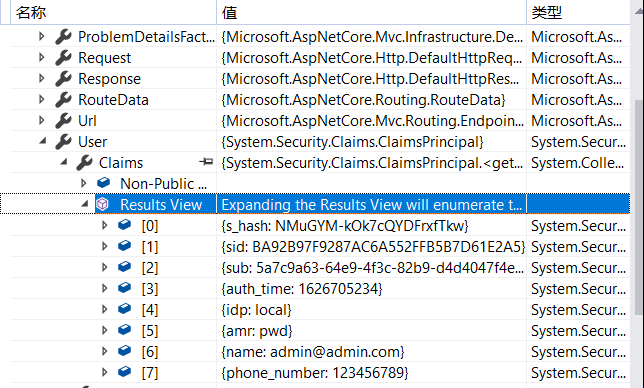Expand the Non-Public members node
The image size is (644, 388).
pyautogui.click(x=83, y=183)
